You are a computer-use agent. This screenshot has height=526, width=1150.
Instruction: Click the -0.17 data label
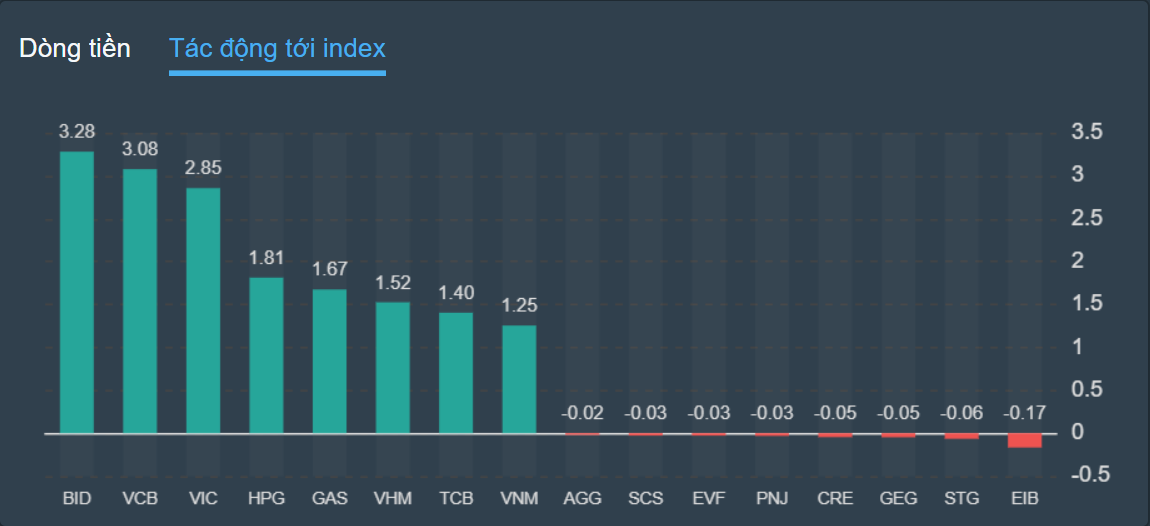(1025, 413)
